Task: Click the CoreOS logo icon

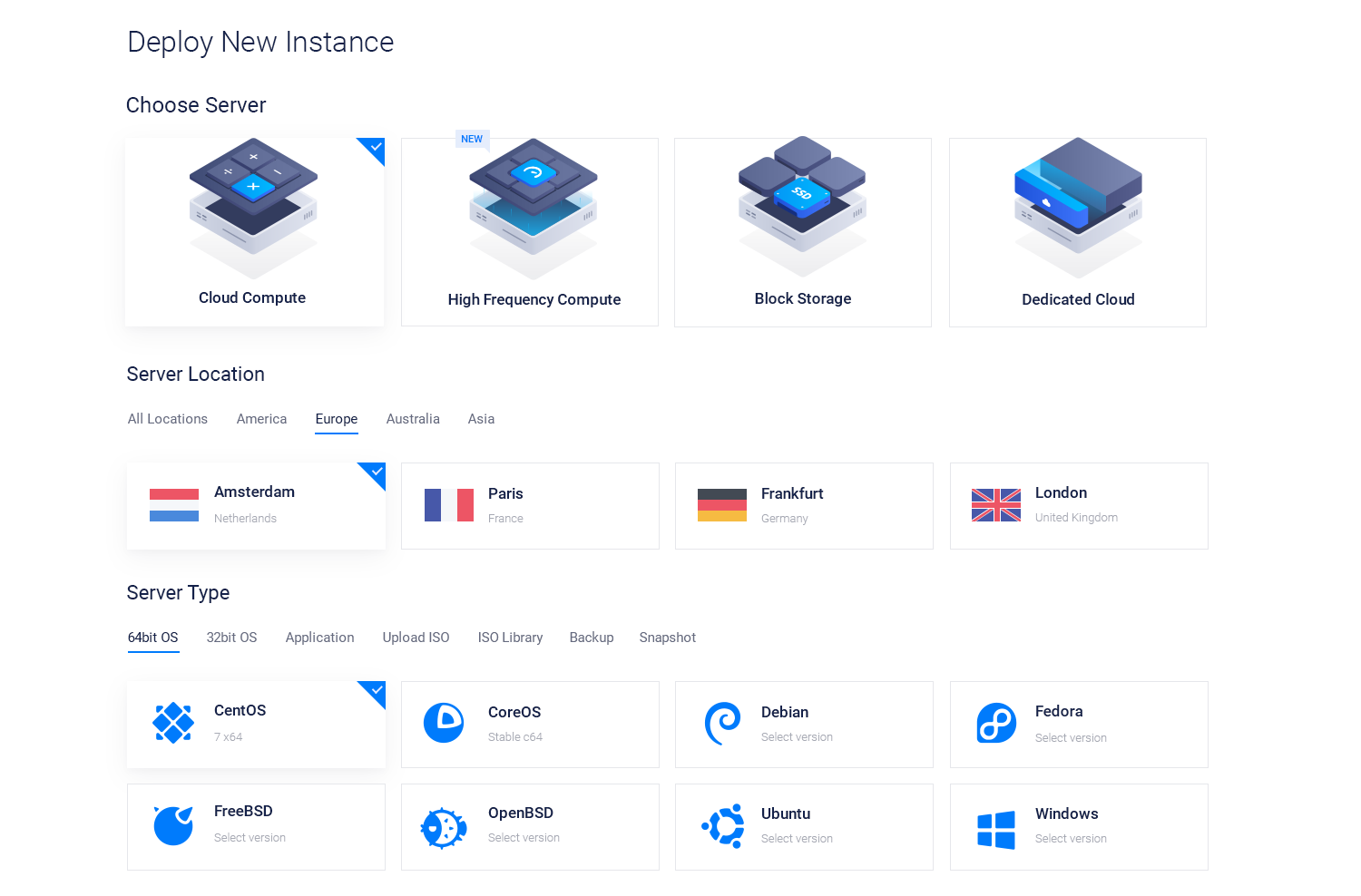Action: pyautogui.click(x=444, y=723)
